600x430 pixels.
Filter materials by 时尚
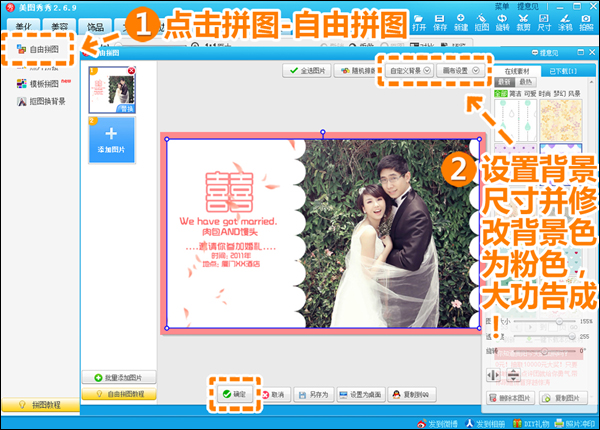545,93
